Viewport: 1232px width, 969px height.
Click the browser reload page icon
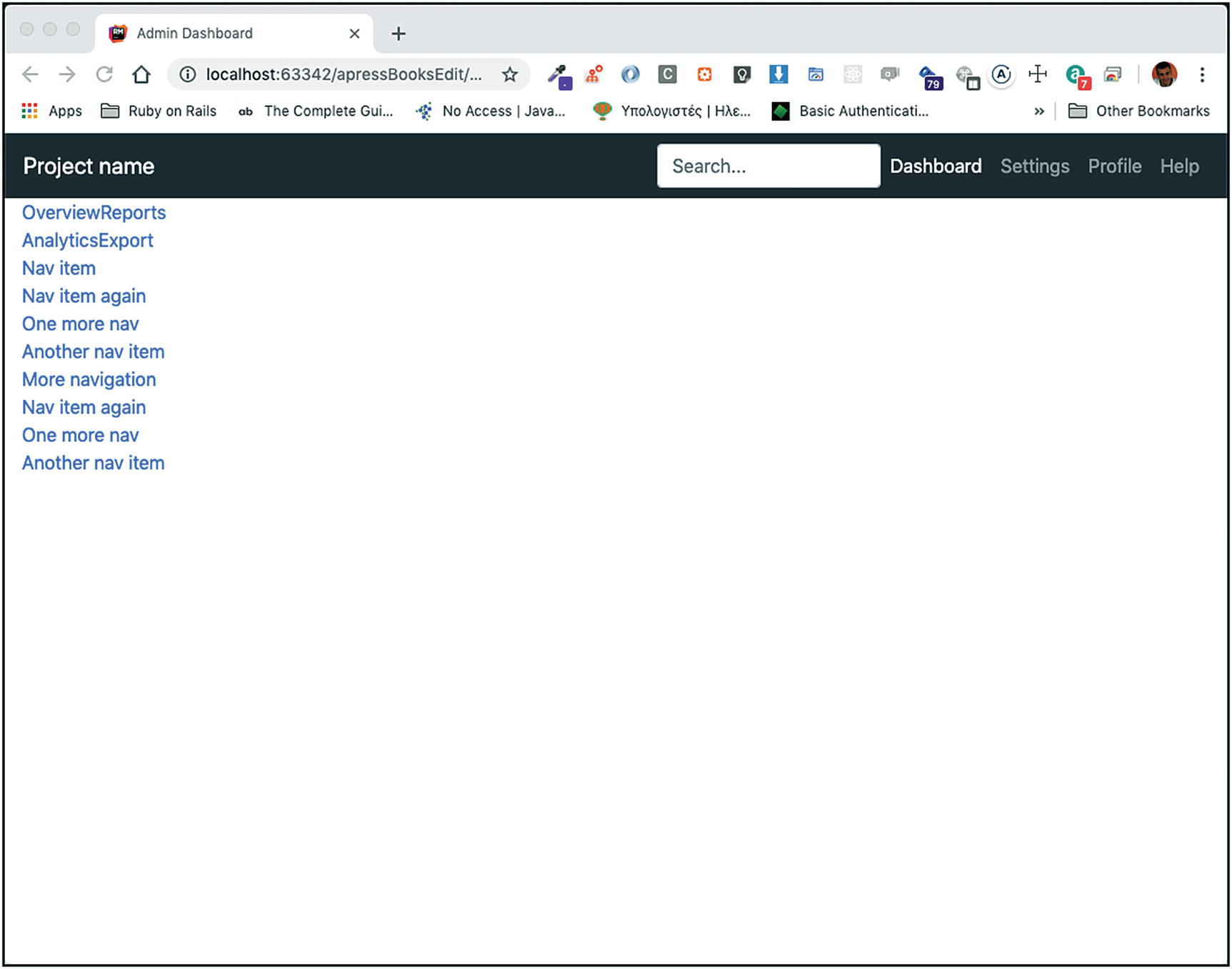[x=104, y=74]
